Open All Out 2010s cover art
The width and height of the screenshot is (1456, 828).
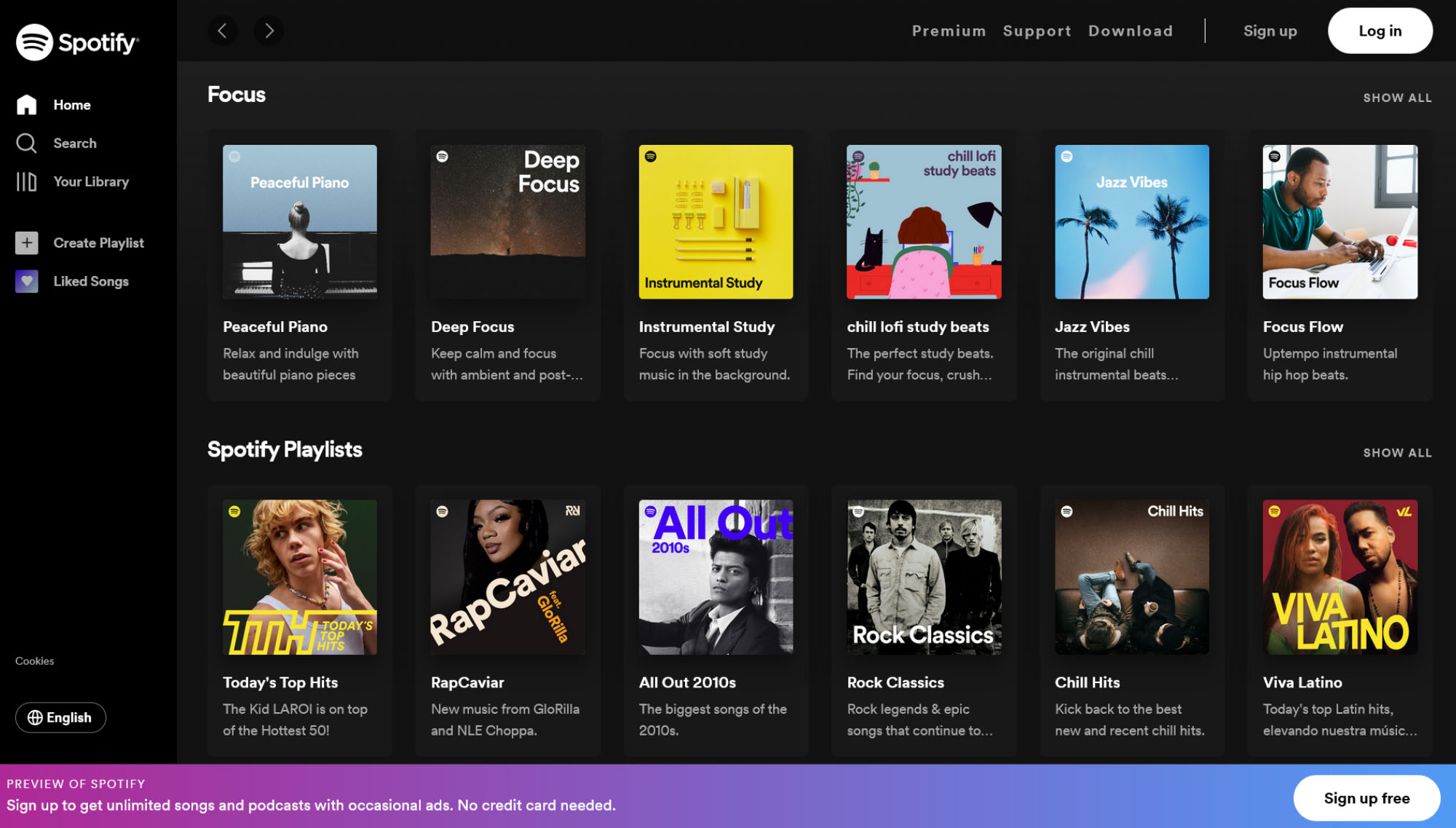716,577
